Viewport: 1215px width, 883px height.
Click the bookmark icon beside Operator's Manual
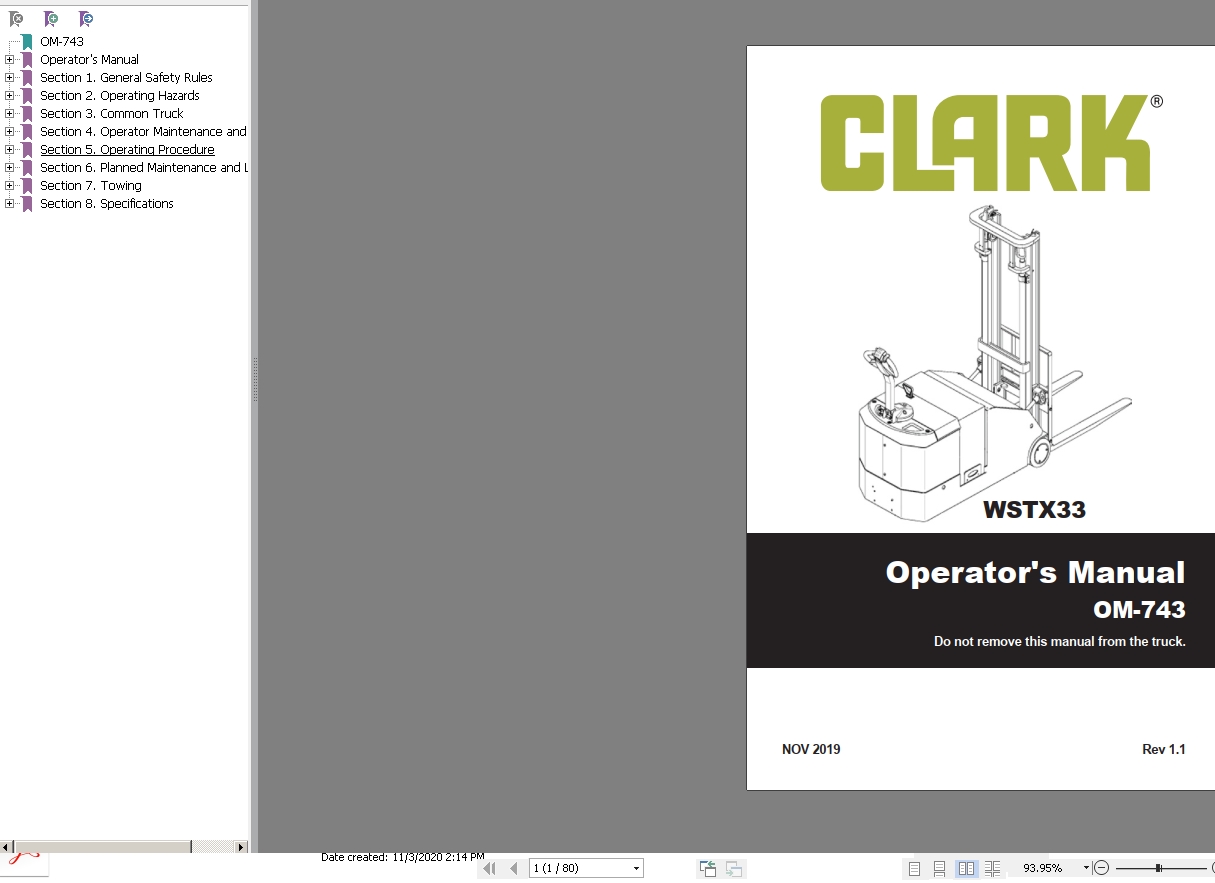27,60
